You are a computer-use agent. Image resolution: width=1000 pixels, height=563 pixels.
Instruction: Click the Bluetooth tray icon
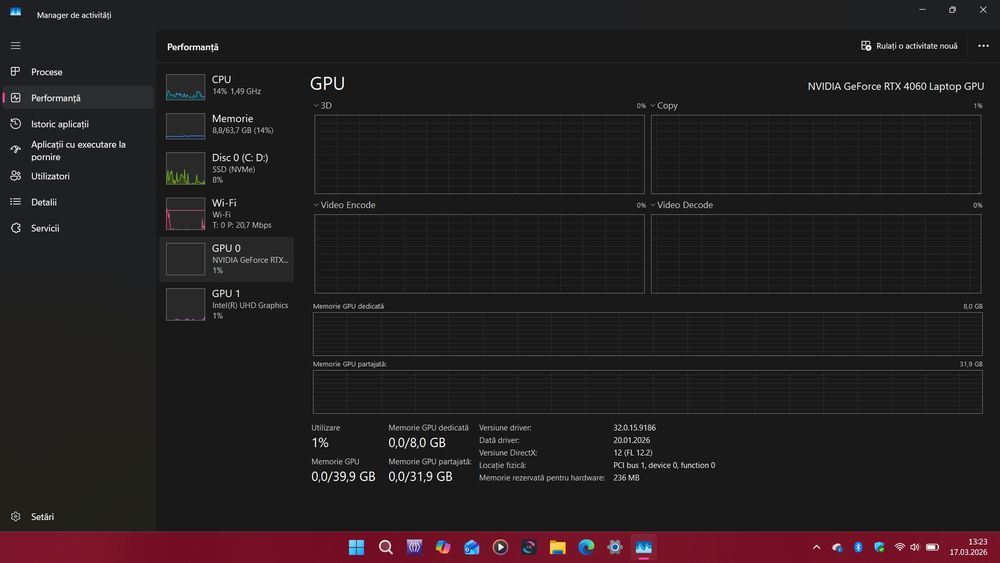(x=858, y=547)
